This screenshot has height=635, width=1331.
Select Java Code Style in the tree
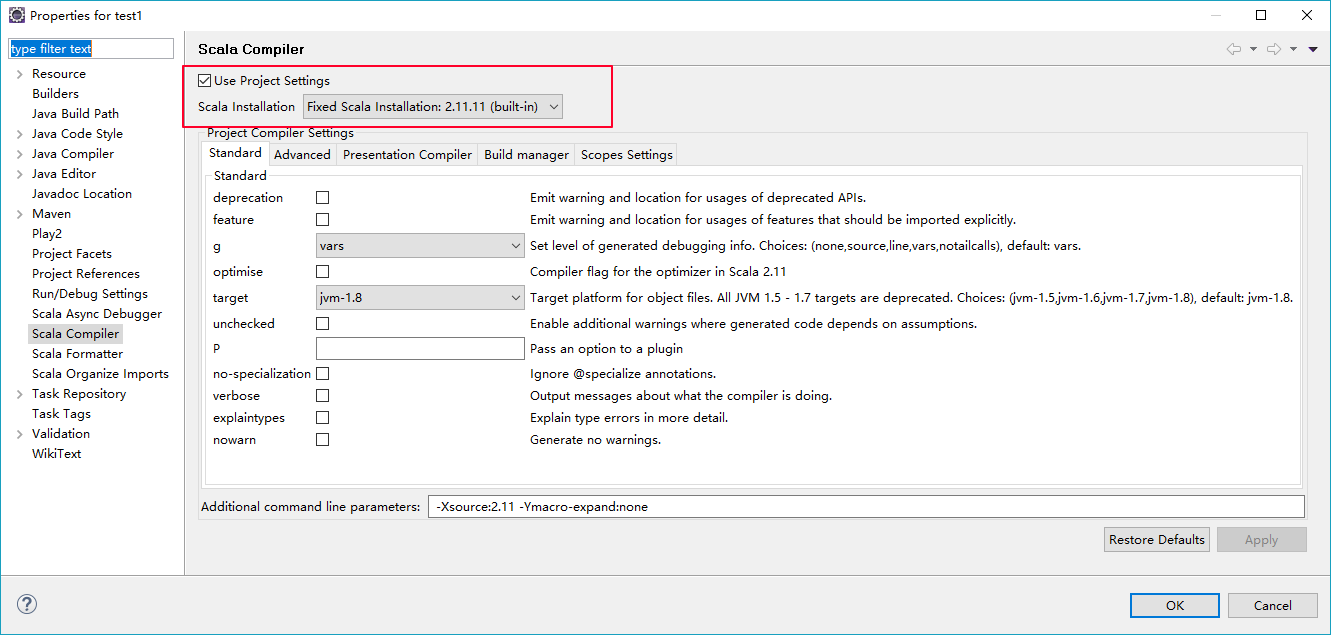click(77, 134)
